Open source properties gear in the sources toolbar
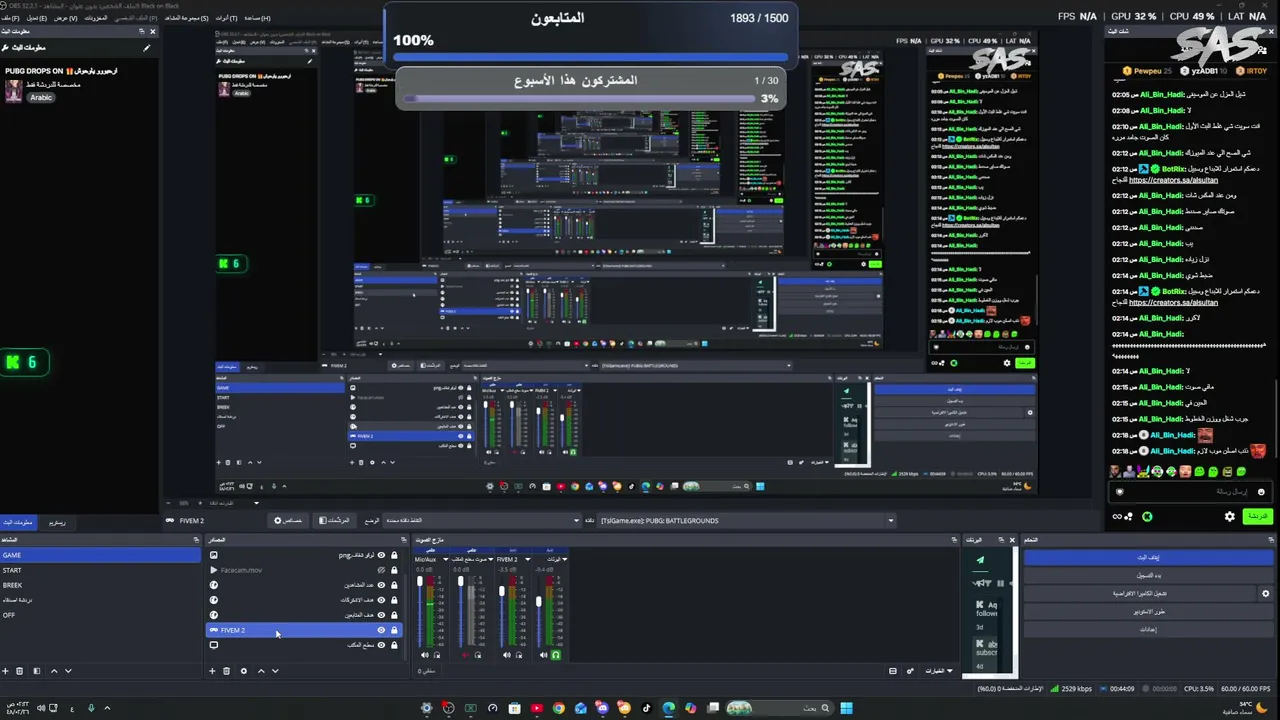 243,671
